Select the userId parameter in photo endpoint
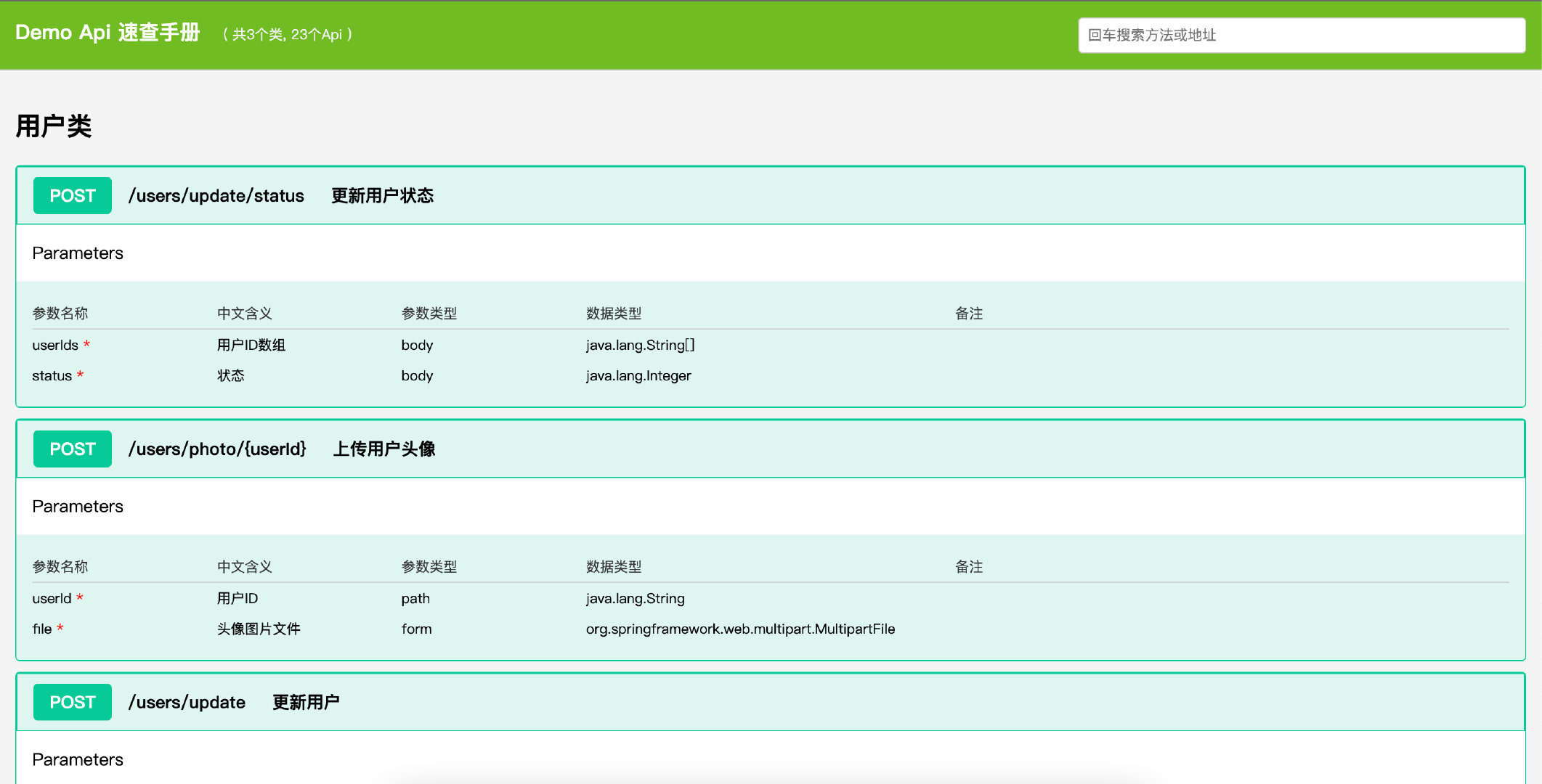The height and width of the screenshot is (784, 1542). coord(52,599)
